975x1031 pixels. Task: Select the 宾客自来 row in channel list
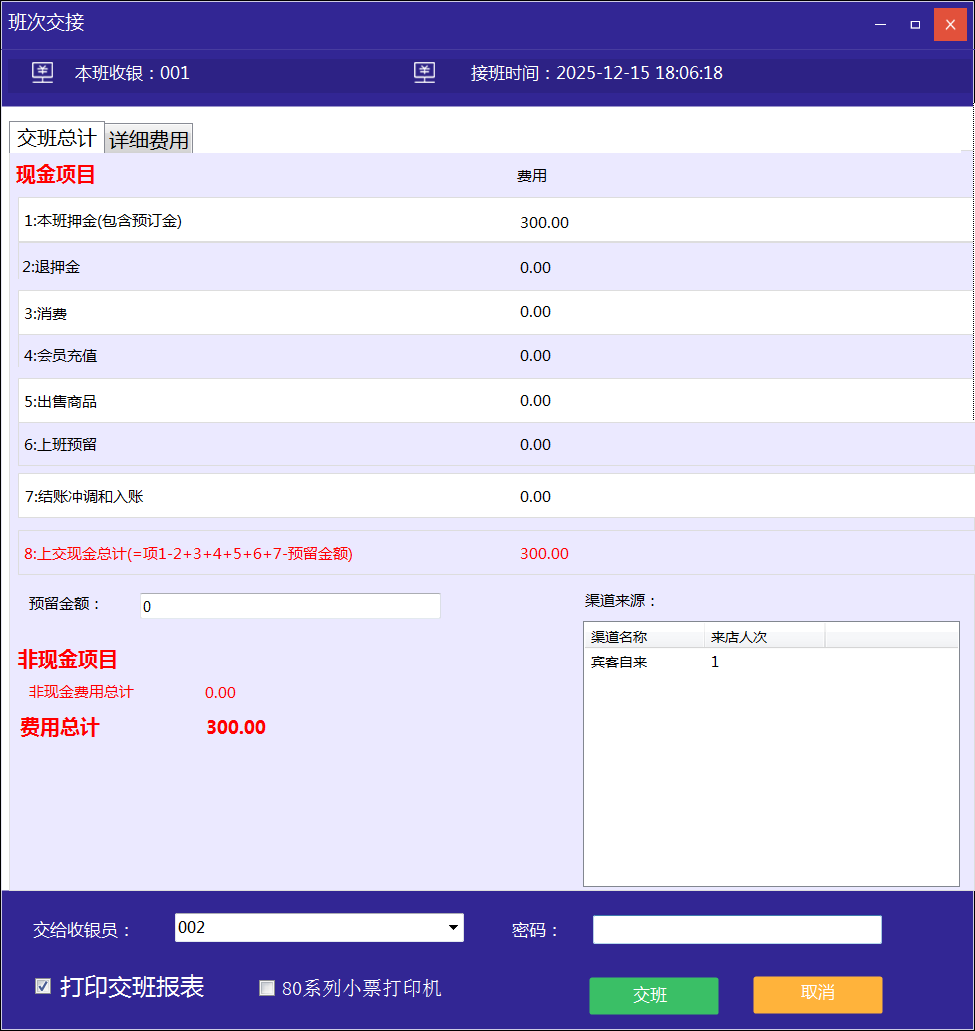[620, 662]
